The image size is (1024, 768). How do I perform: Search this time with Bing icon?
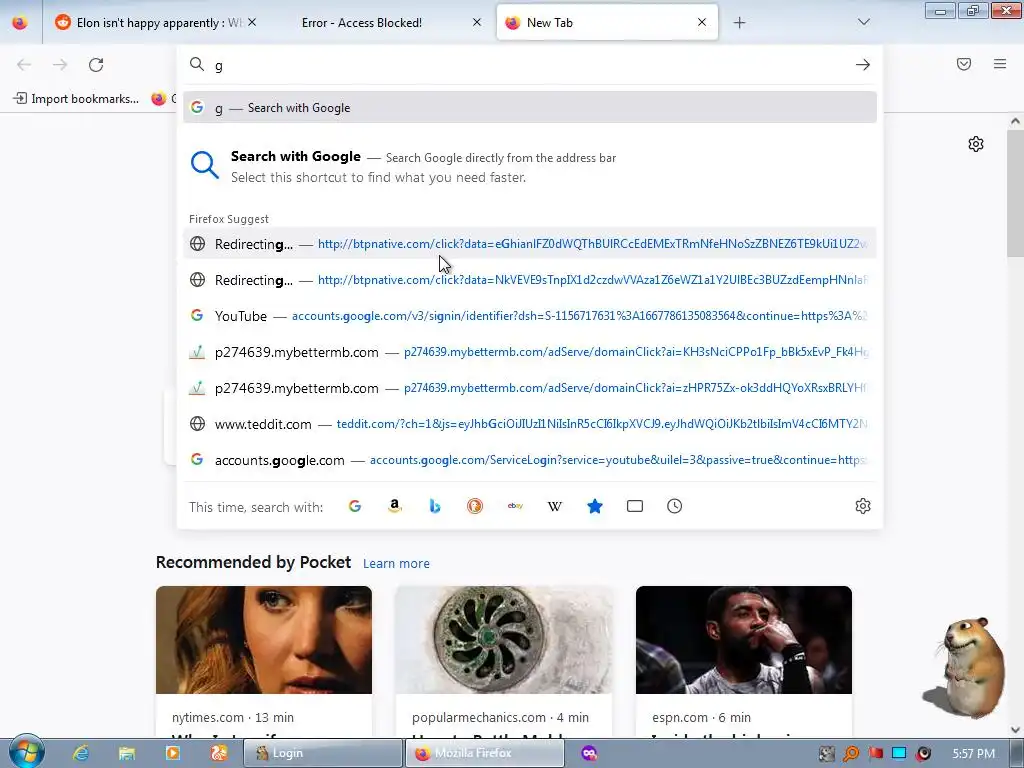click(435, 506)
